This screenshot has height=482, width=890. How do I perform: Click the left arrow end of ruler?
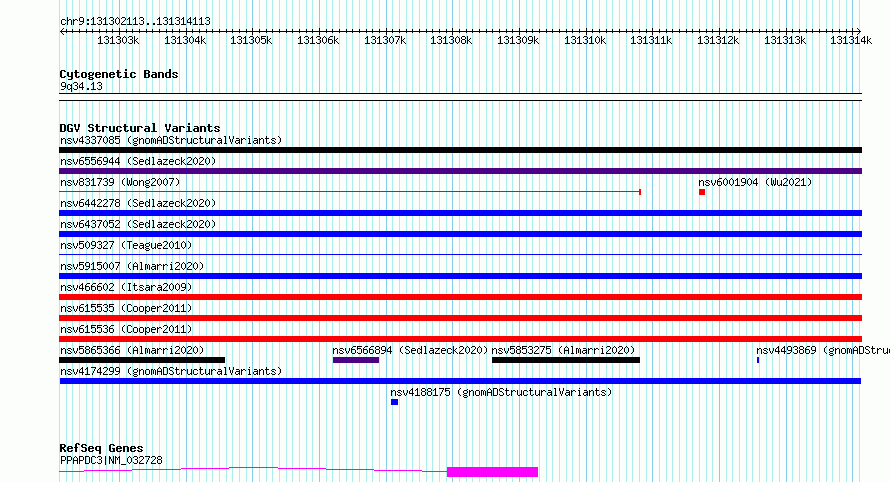pos(62,31)
